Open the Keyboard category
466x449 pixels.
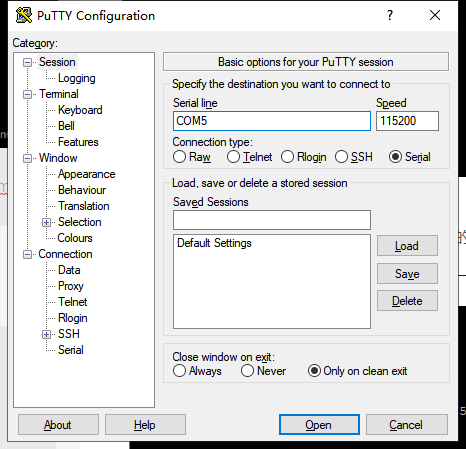pyautogui.click(x=80, y=110)
